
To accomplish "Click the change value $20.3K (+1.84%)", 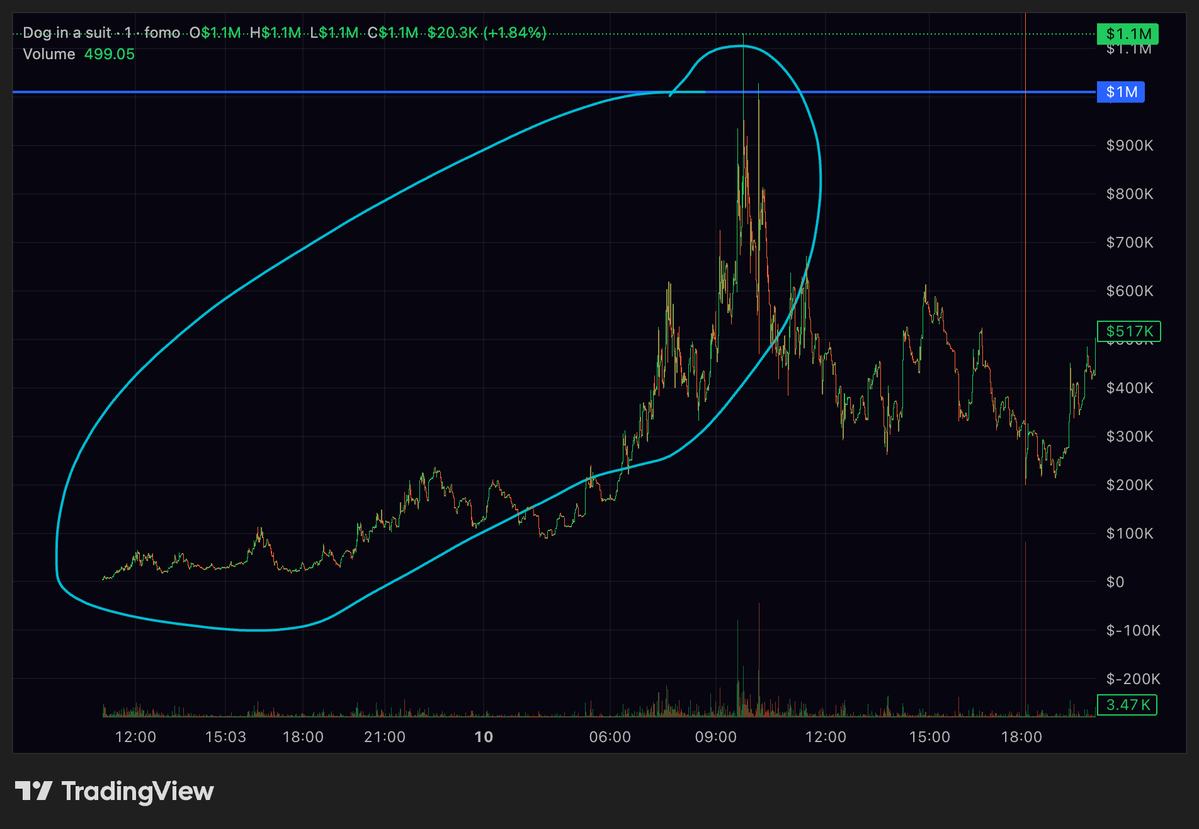I will pyautogui.click(x=487, y=33).
